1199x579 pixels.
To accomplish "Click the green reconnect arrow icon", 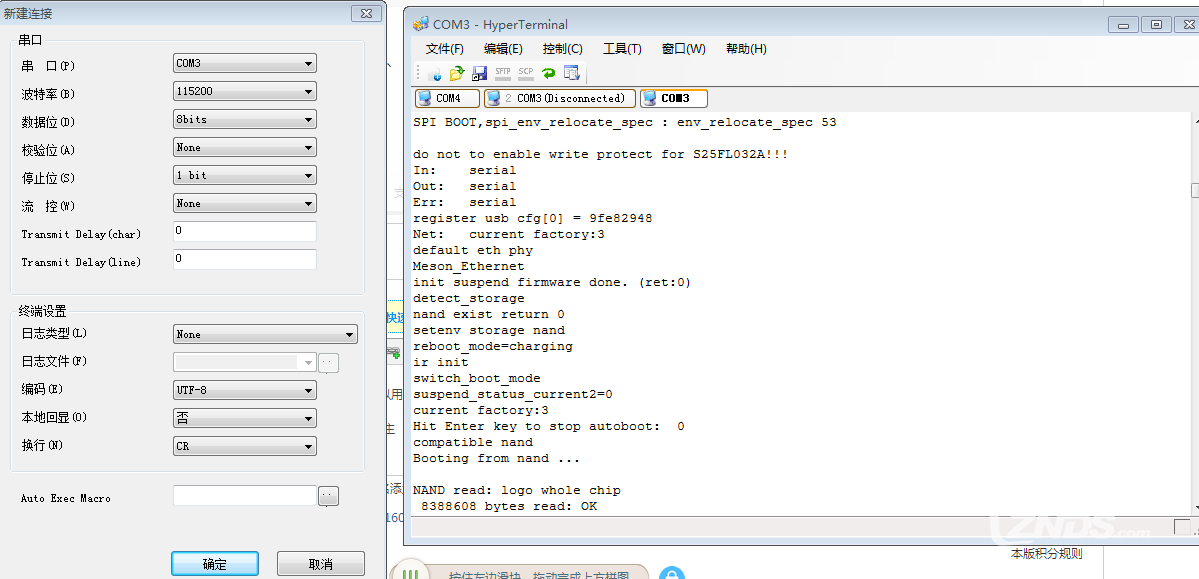I will pos(548,73).
